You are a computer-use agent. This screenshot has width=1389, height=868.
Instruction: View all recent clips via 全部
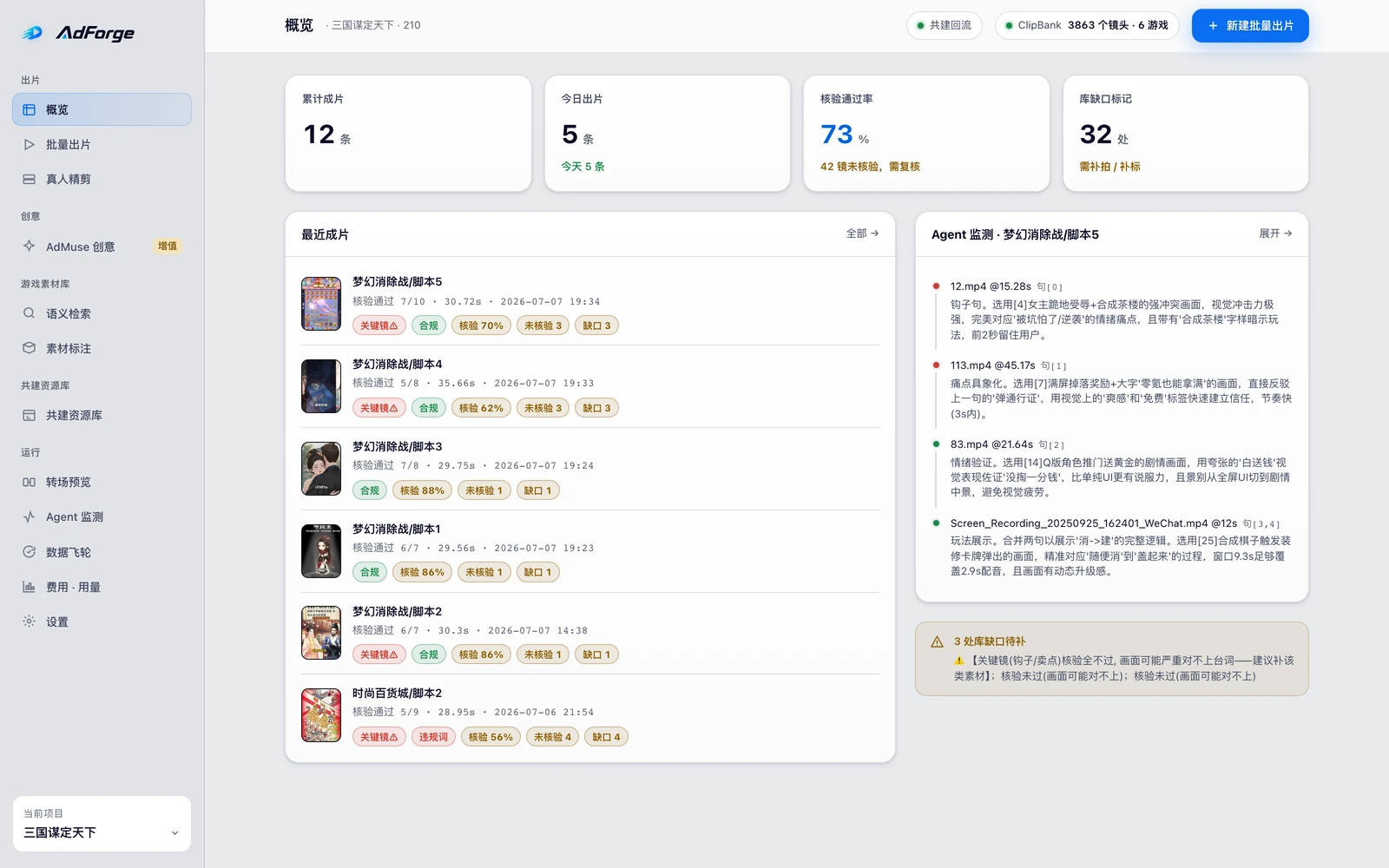[x=862, y=233]
